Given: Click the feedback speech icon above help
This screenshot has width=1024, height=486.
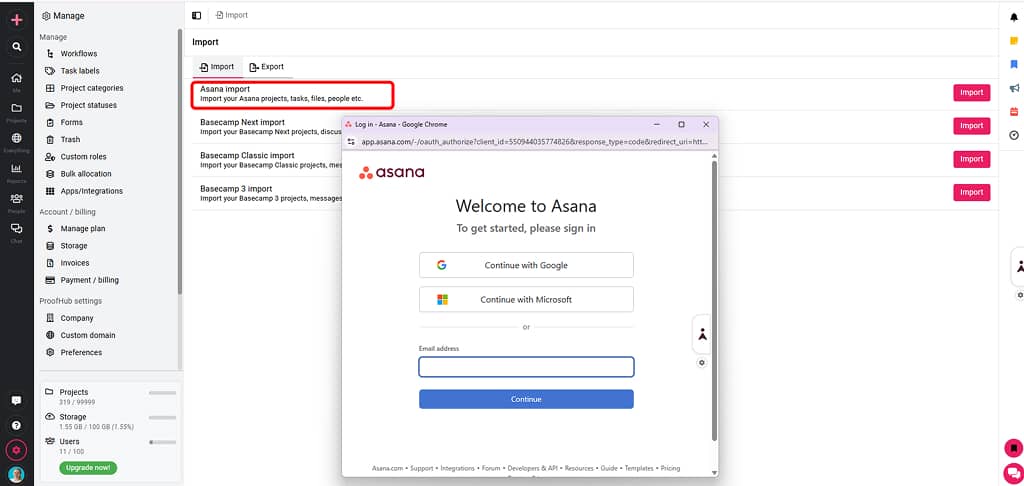Looking at the screenshot, I should pos(16,400).
